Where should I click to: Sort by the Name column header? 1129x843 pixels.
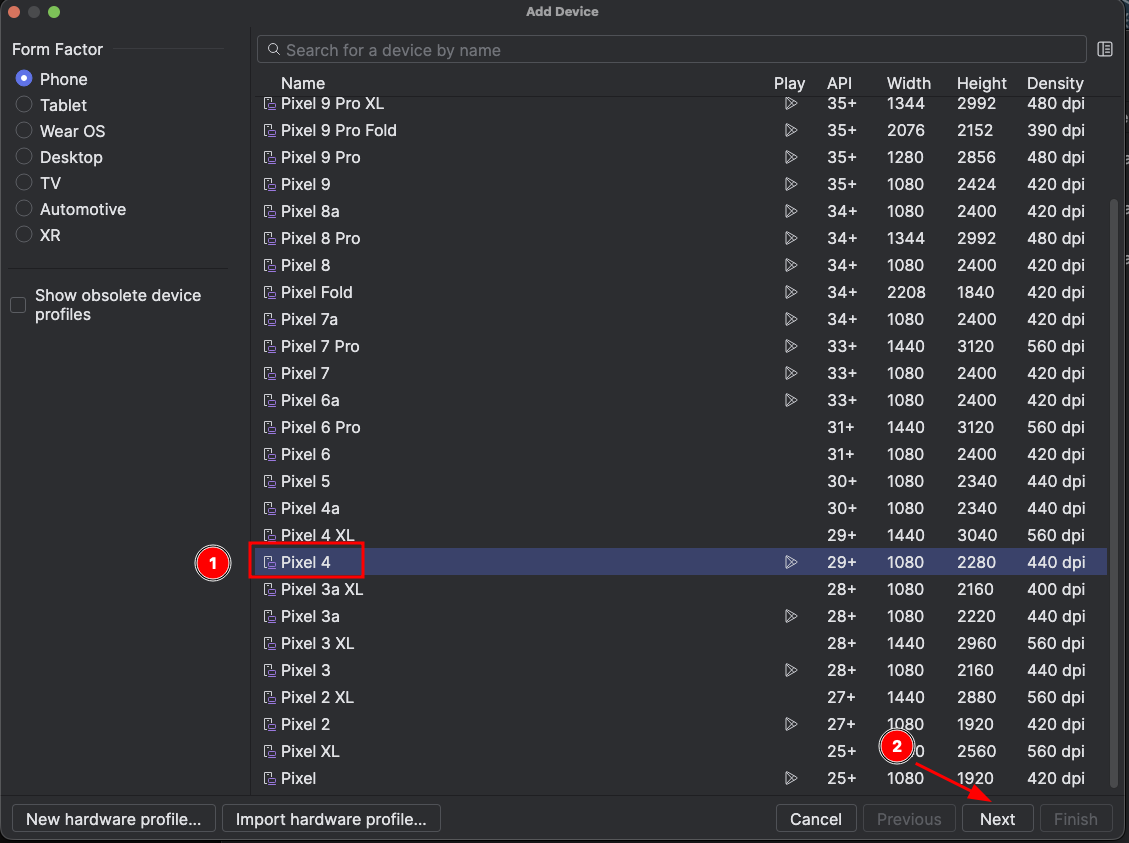(x=302, y=84)
